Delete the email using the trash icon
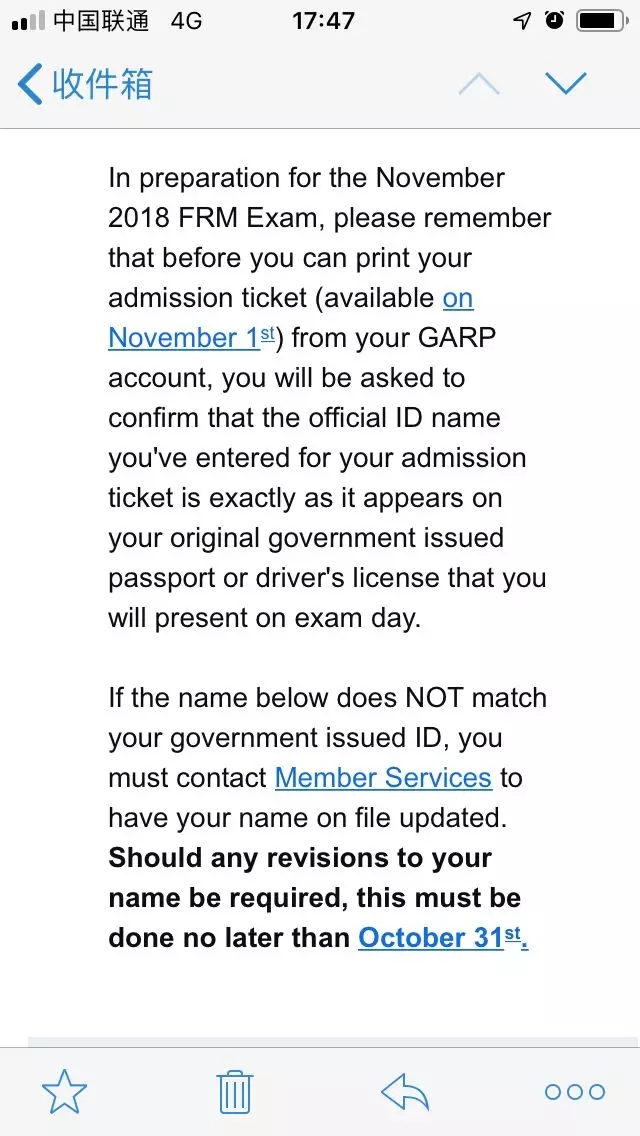 tap(235, 1091)
